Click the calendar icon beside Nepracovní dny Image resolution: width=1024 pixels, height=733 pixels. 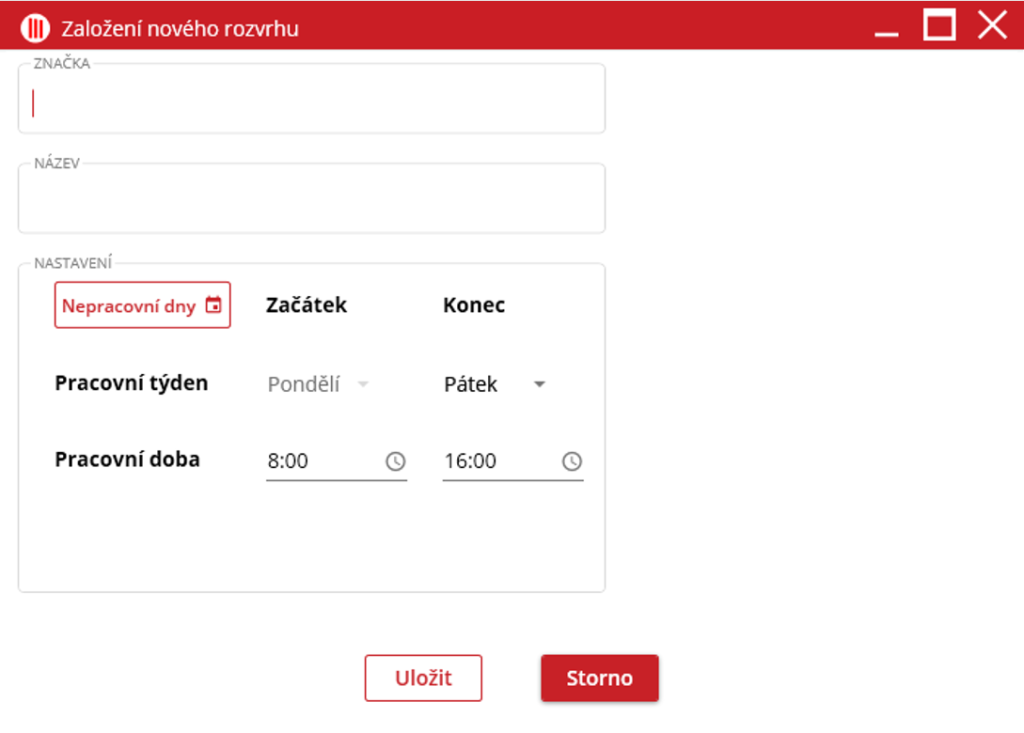(x=213, y=306)
